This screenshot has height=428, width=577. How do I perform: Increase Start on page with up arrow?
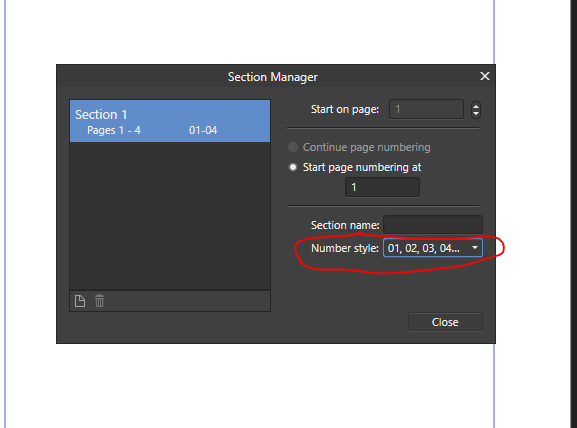coord(476,106)
